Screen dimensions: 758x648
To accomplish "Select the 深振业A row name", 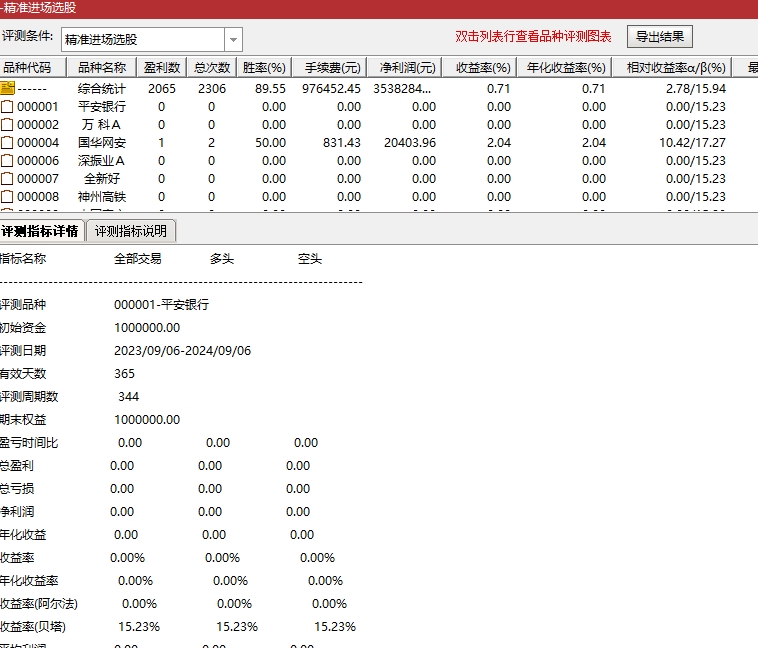I will (102, 161).
